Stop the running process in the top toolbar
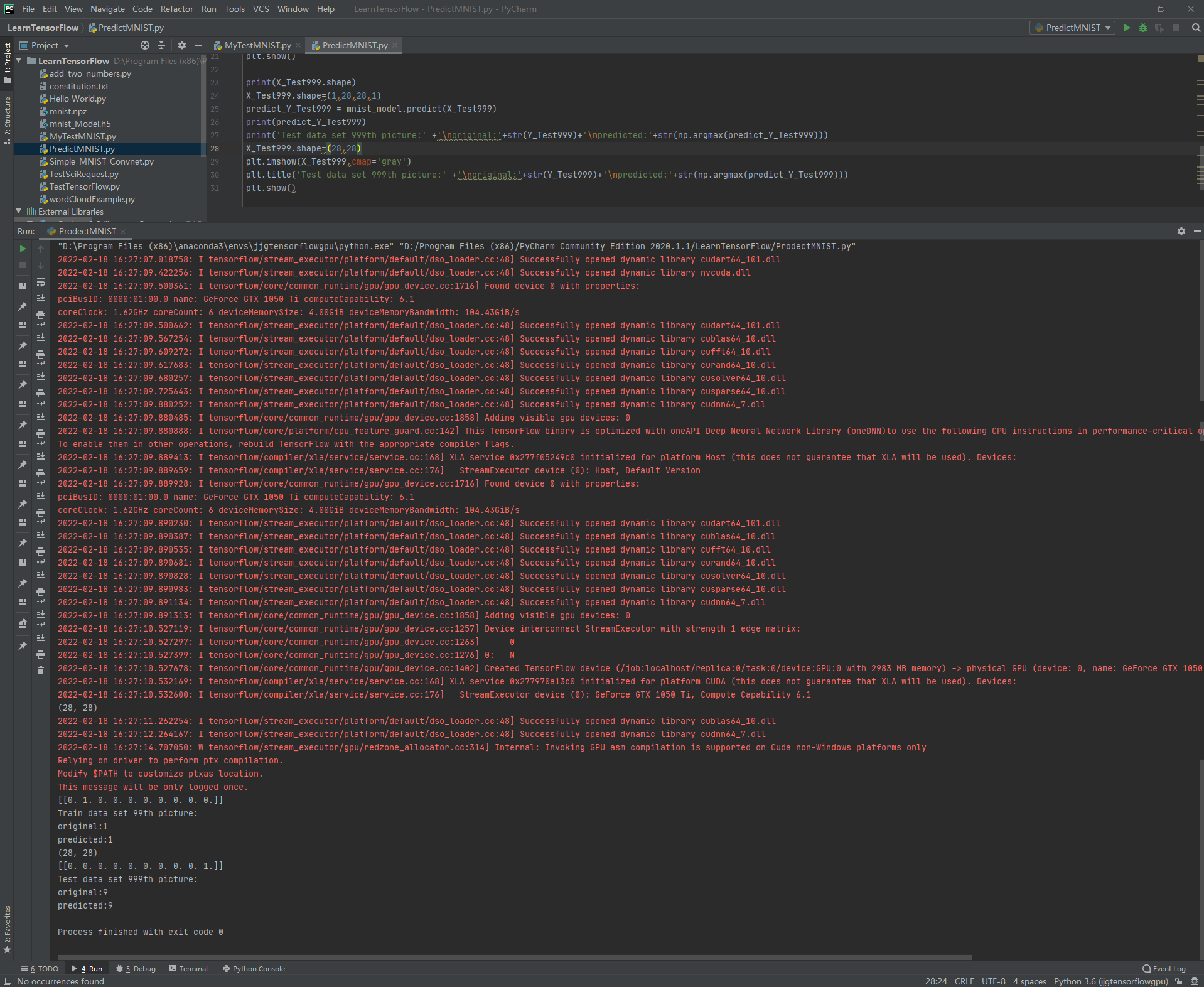This screenshot has height=987, width=1204. pyautogui.click(x=1176, y=28)
